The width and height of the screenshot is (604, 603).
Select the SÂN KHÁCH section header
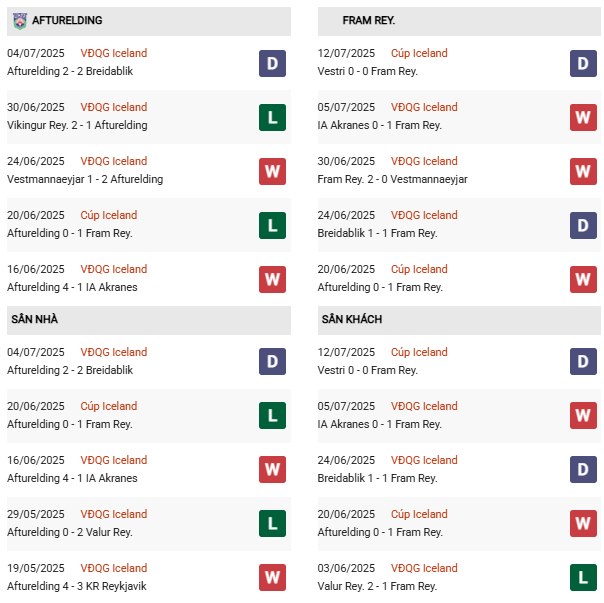pos(354,319)
